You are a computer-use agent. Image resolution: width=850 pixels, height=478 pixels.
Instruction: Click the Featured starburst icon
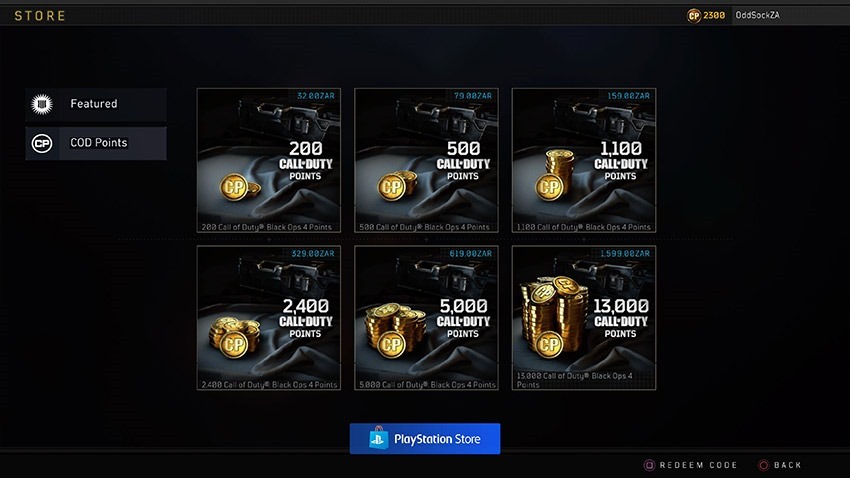tap(42, 104)
